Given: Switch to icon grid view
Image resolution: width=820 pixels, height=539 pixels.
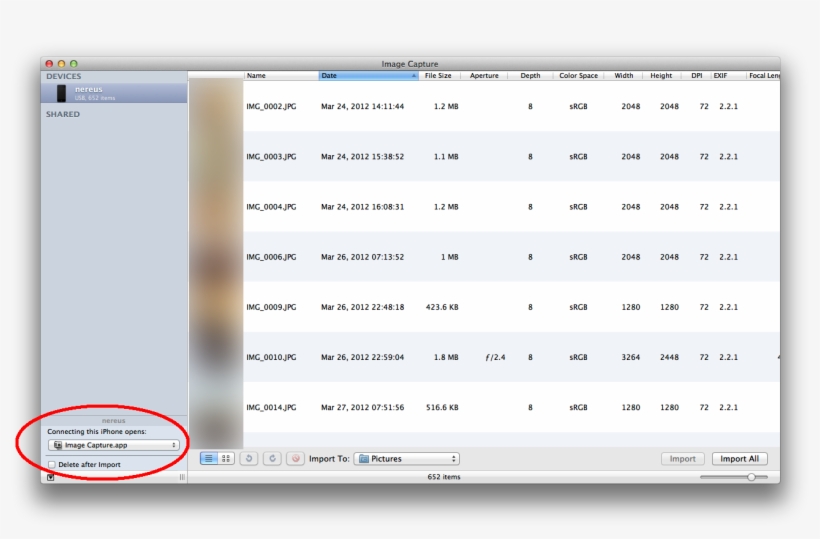Looking at the screenshot, I should 226,458.
